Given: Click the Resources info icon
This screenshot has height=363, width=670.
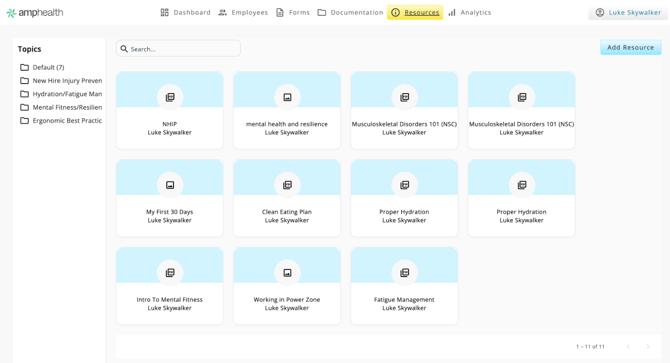Looking at the screenshot, I should [x=396, y=12].
